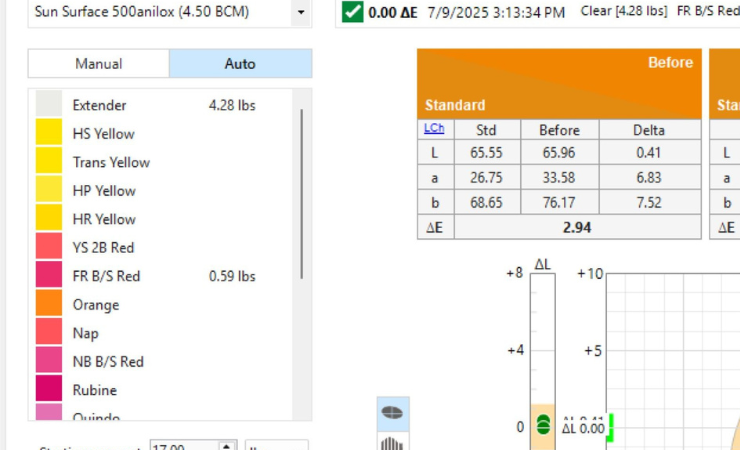Choose the Orange colorant swatch
740x450 pixels.
(x=49, y=305)
